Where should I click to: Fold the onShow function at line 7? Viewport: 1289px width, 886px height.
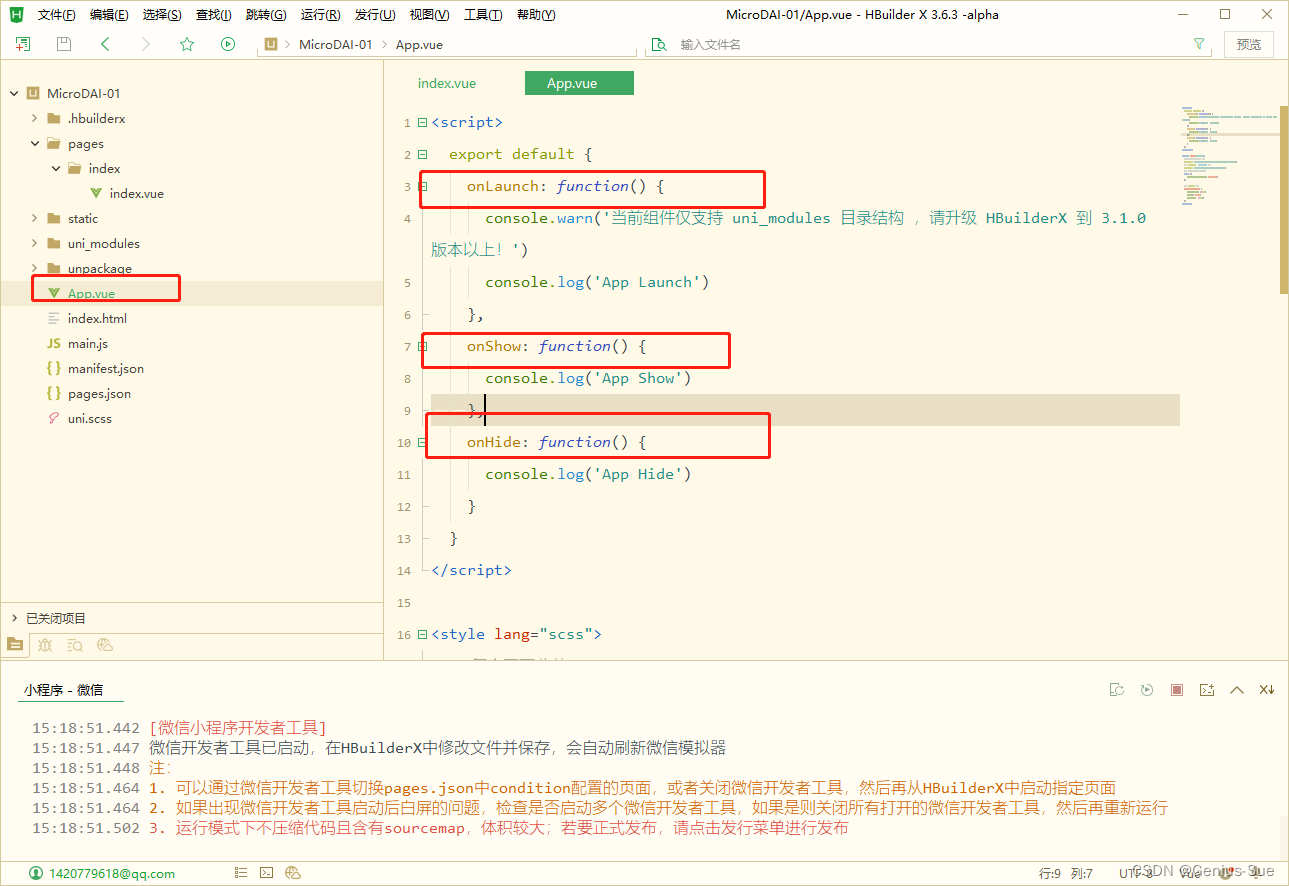tap(422, 346)
